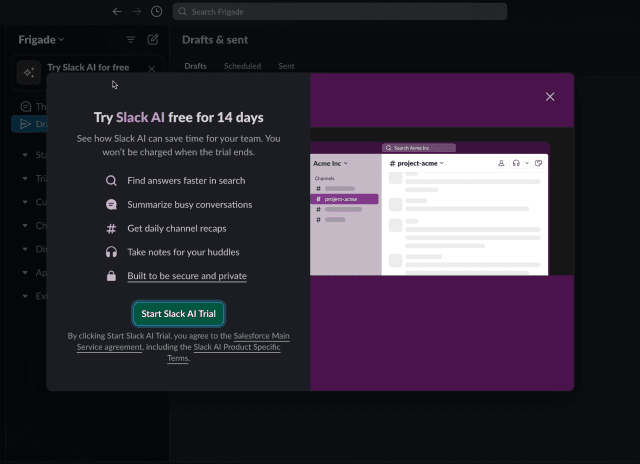This screenshot has height=464, width=640.
Task: Go forward using the right arrow
Action: click(137, 11)
